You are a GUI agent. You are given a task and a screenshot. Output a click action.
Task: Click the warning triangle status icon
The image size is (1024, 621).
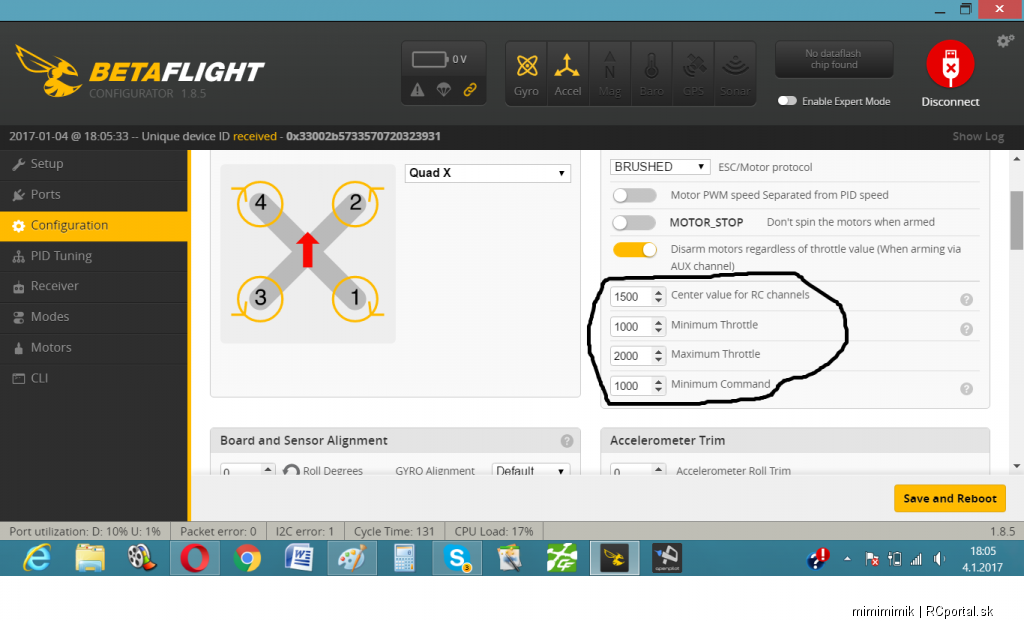point(417,90)
